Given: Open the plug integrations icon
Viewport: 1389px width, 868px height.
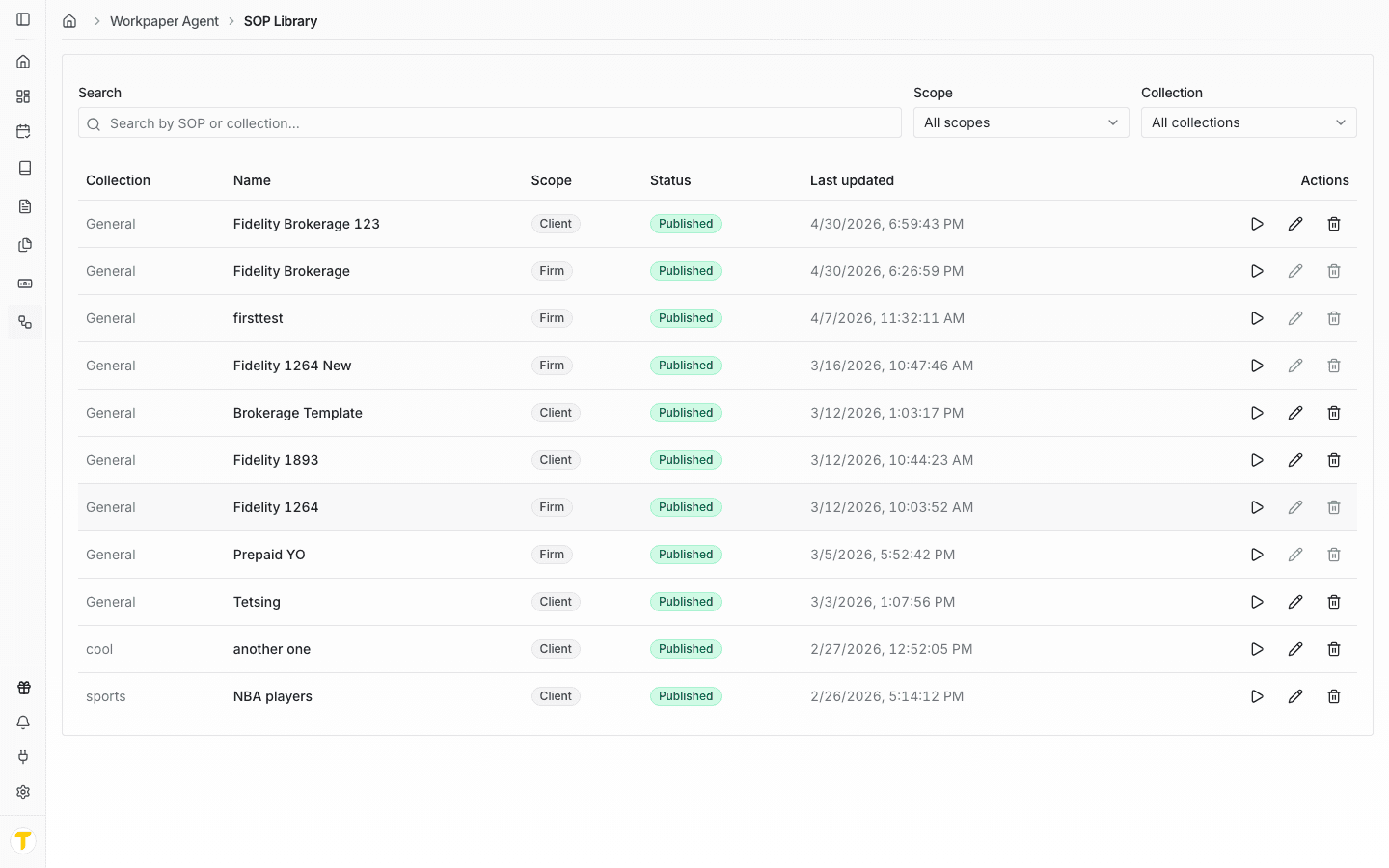Looking at the screenshot, I should tap(23, 757).
